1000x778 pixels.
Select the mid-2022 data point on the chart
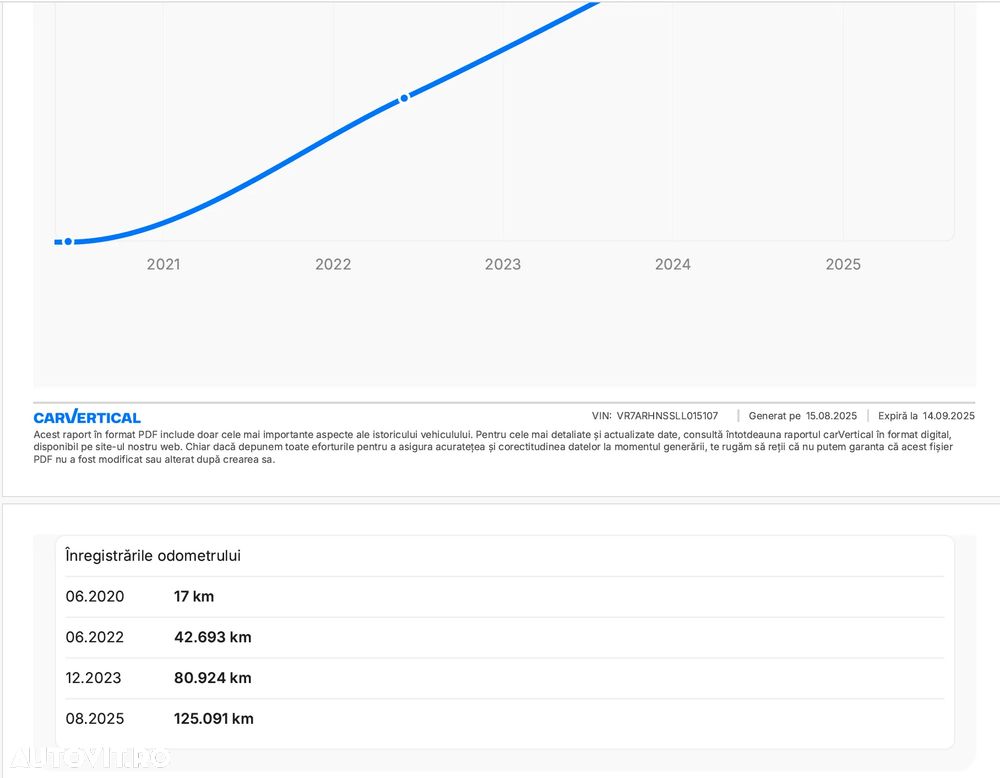(404, 98)
